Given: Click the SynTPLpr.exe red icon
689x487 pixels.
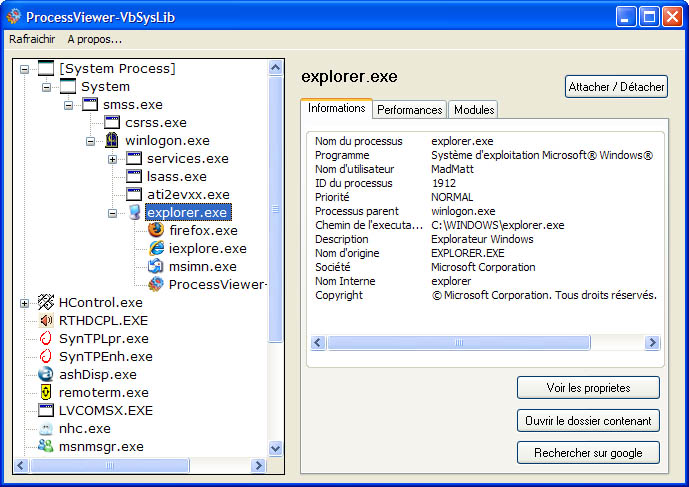Looking at the screenshot, I should (x=46, y=338).
